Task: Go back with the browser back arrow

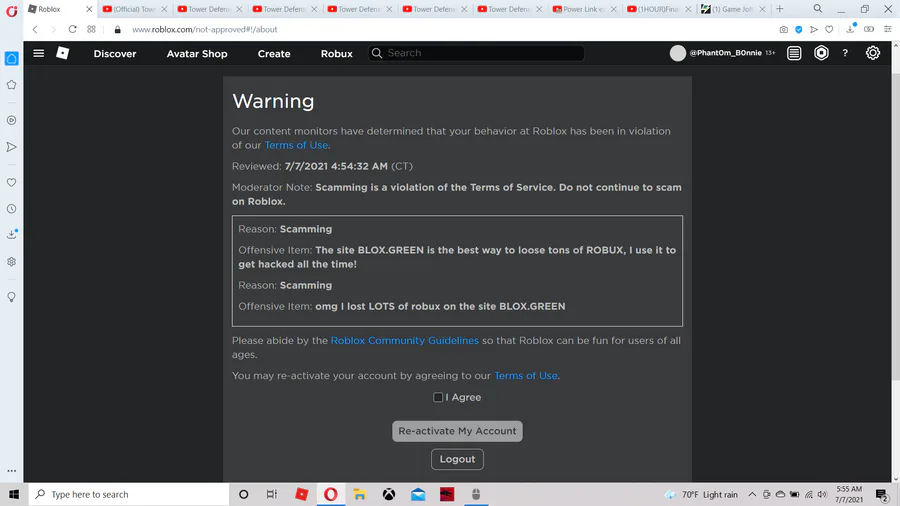Action: (35, 29)
